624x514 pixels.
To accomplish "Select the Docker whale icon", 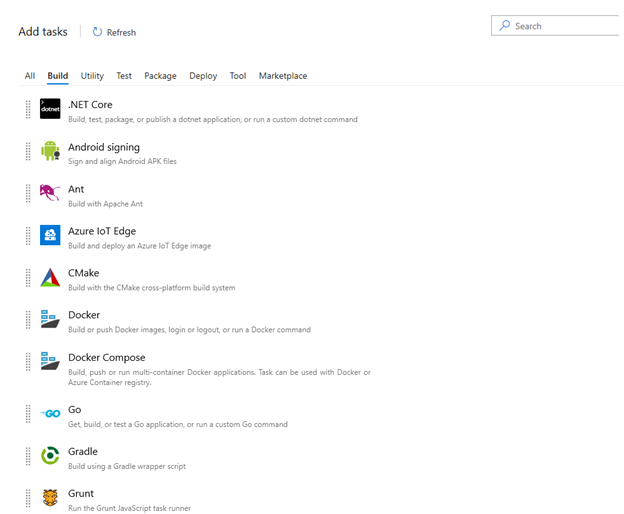I will [50, 320].
